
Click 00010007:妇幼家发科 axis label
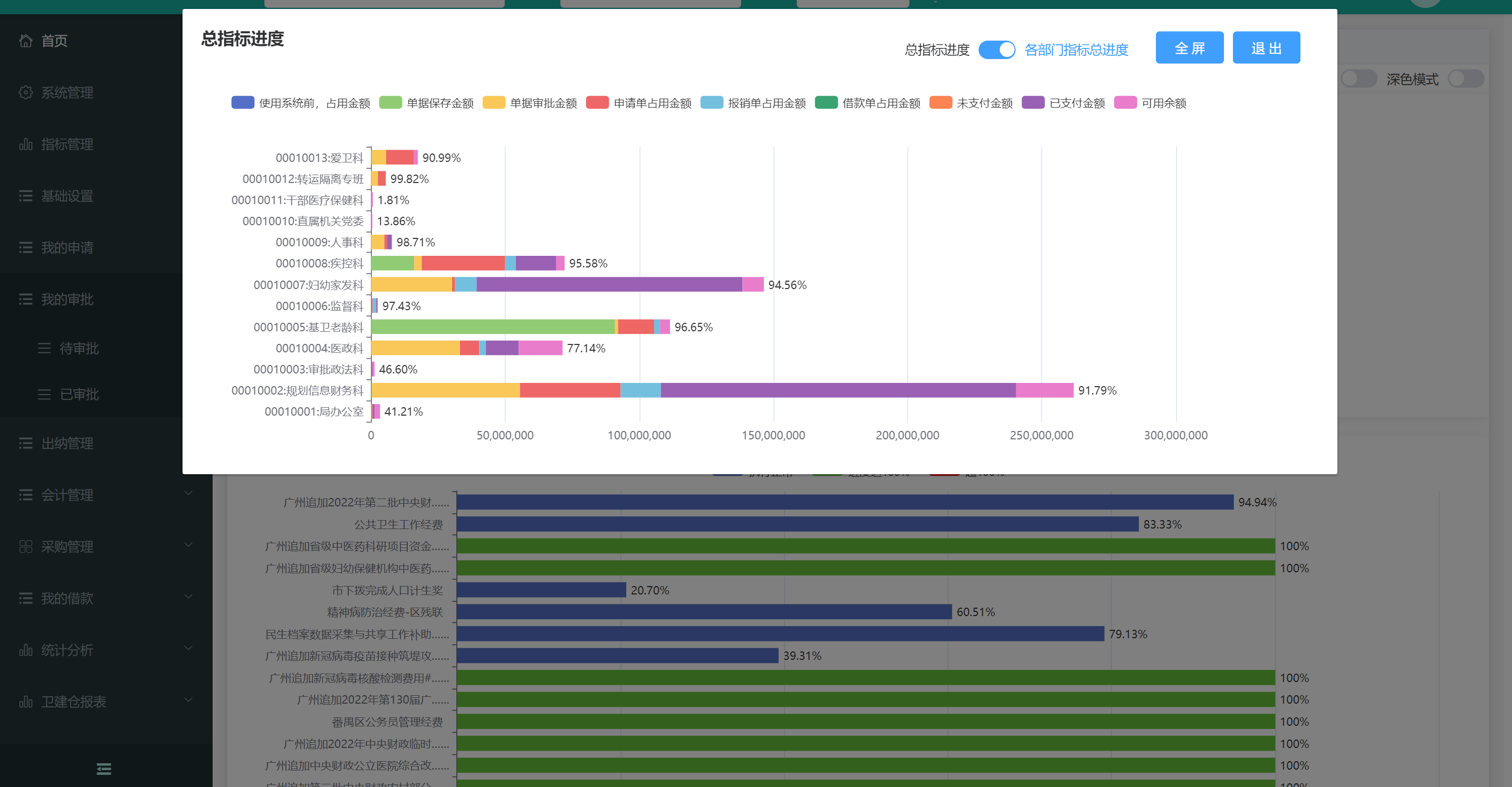(308, 285)
